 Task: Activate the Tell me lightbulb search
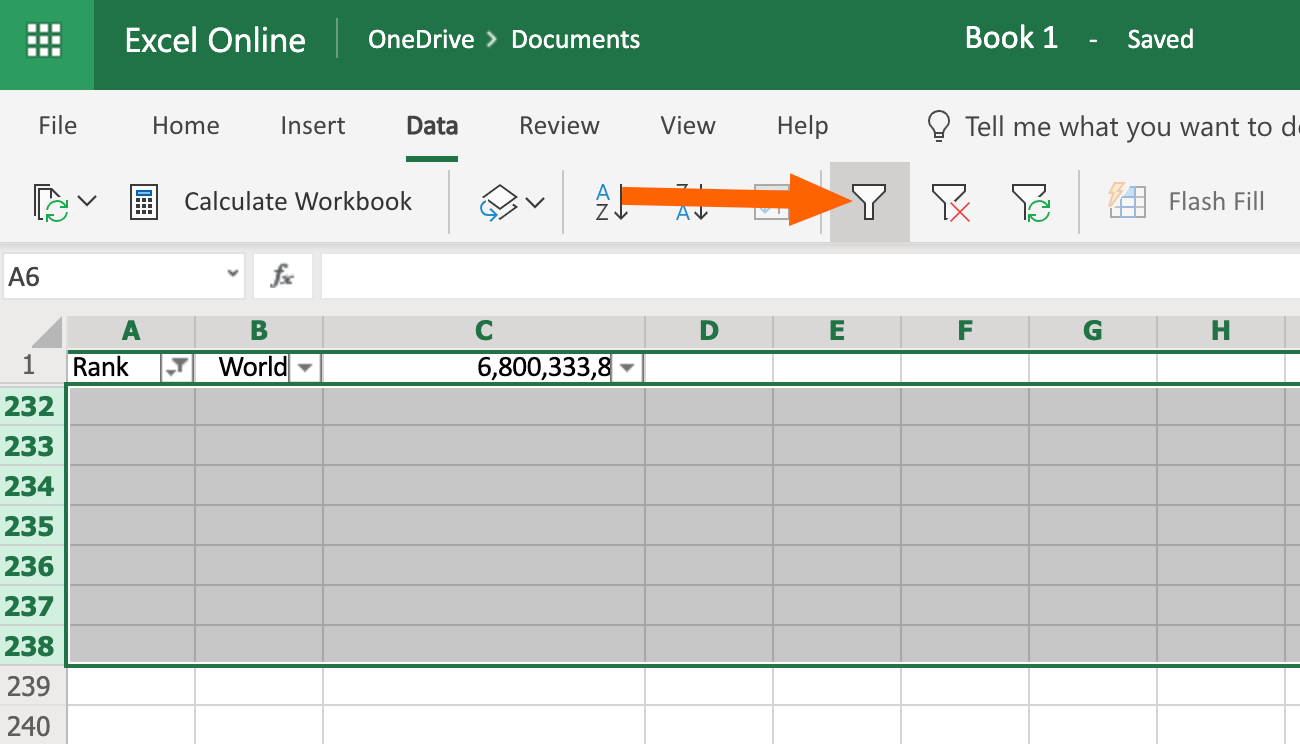tap(938, 126)
